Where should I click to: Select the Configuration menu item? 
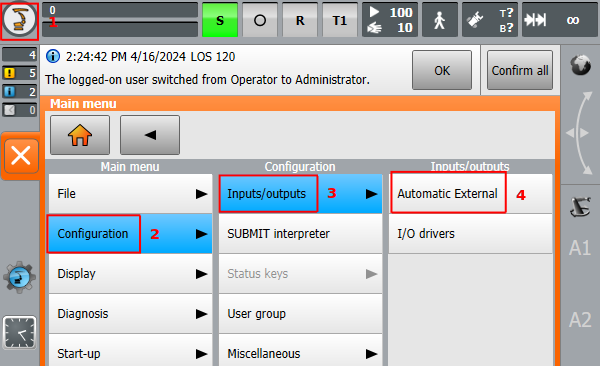(x=130, y=234)
